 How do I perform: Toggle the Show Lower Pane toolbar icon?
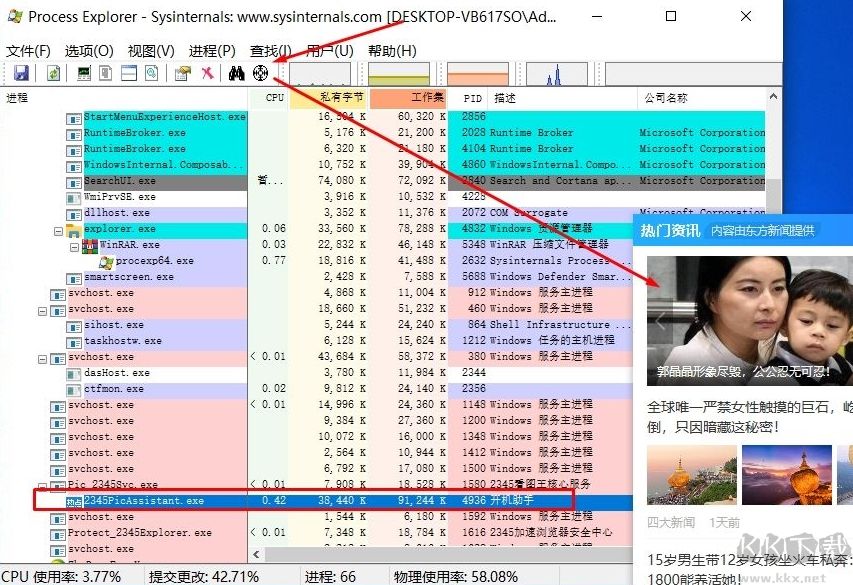(x=129, y=73)
